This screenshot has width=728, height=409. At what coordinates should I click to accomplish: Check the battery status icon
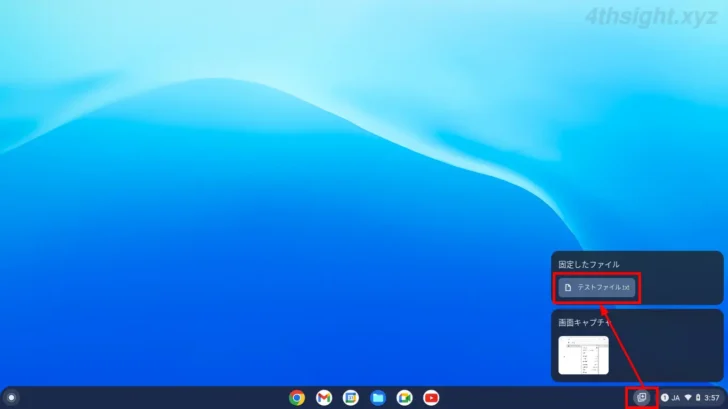(x=698, y=398)
